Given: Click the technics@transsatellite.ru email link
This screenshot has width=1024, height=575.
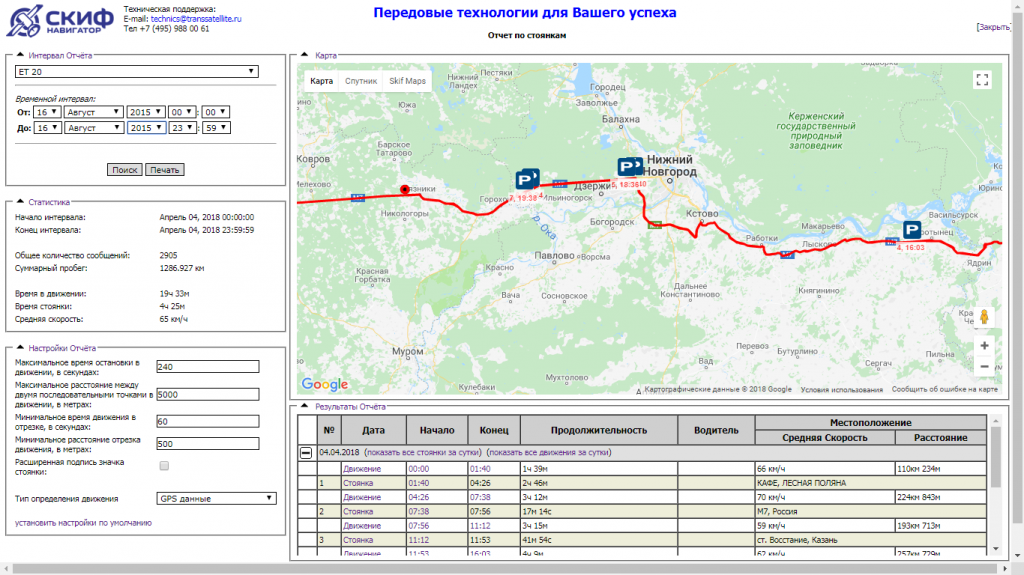Looking at the screenshot, I should click(196, 19).
